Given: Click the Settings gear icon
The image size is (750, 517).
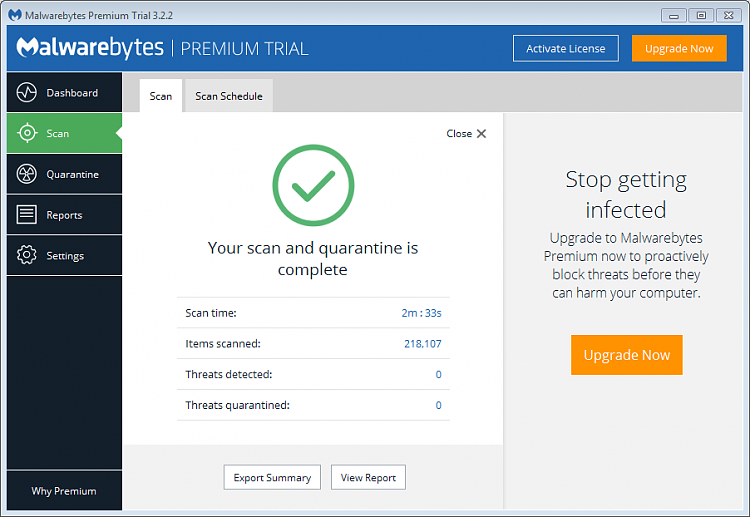Looking at the screenshot, I should (x=26, y=255).
